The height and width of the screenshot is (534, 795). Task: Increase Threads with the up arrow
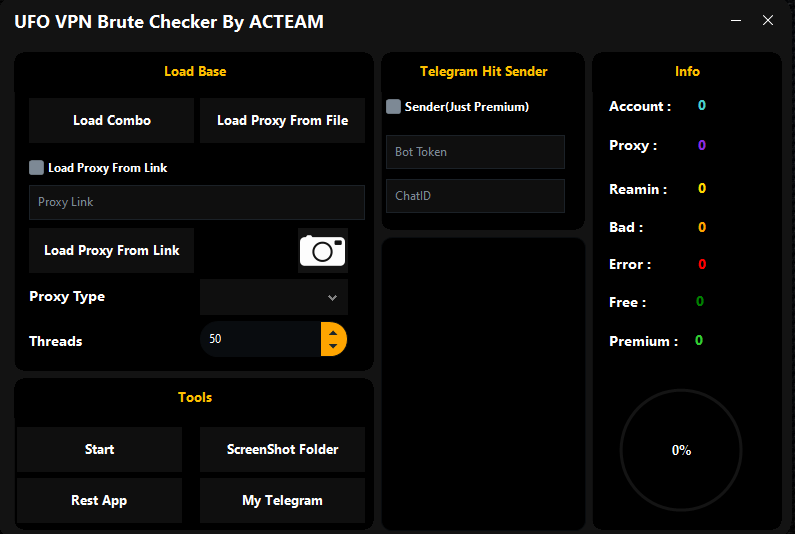(333, 333)
